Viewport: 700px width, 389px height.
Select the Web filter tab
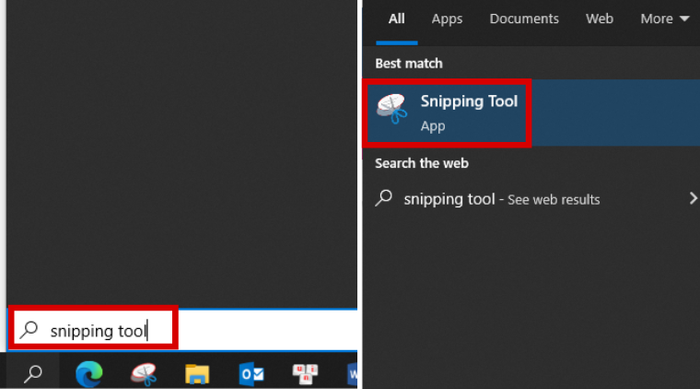(x=600, y=19)
